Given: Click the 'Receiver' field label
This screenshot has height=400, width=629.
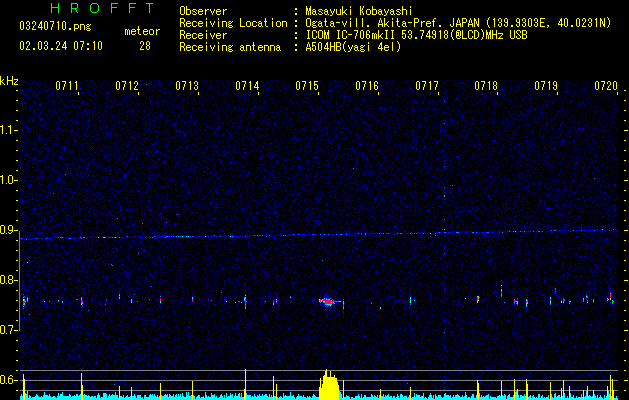Looking at the screenshot, I should coord(203,35).
